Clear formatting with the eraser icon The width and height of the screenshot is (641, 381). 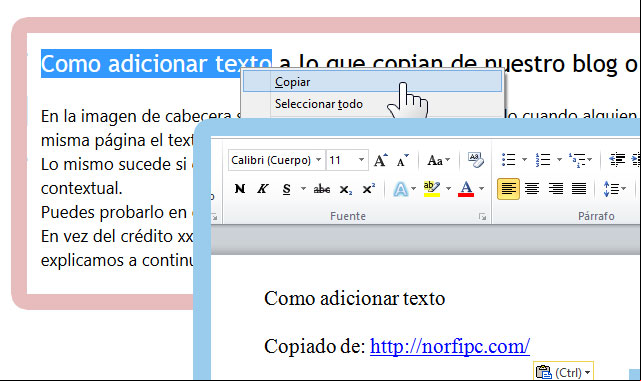[475, 160]
